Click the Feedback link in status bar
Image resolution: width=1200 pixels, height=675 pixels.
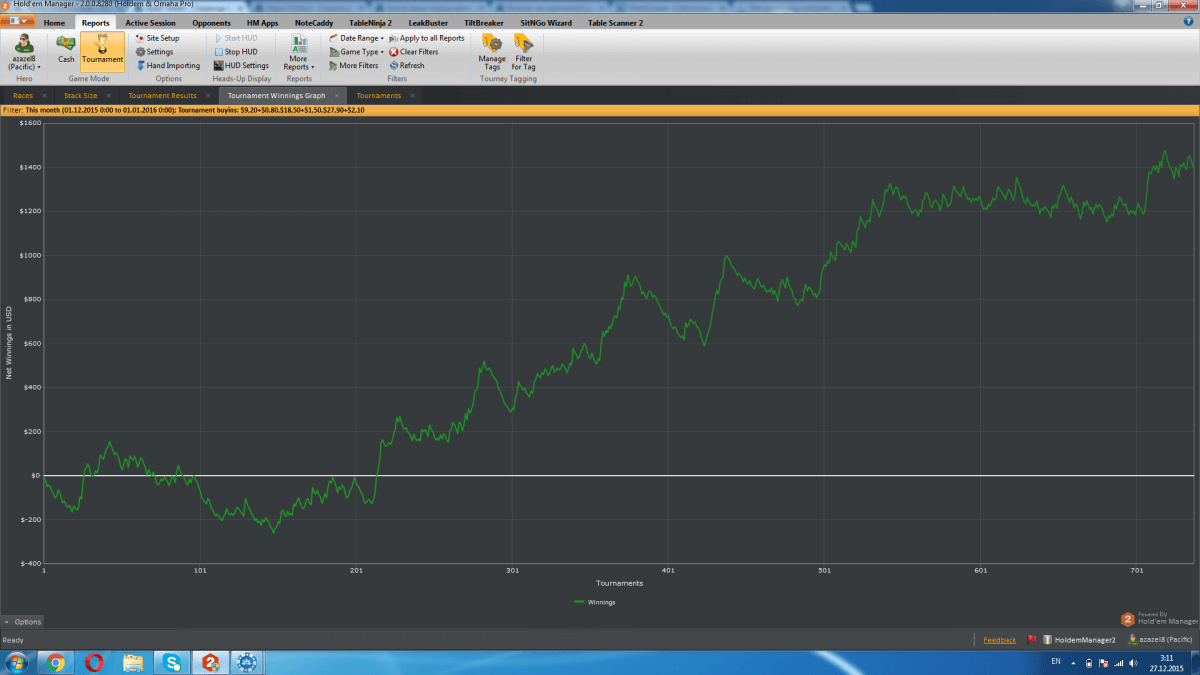999,640
